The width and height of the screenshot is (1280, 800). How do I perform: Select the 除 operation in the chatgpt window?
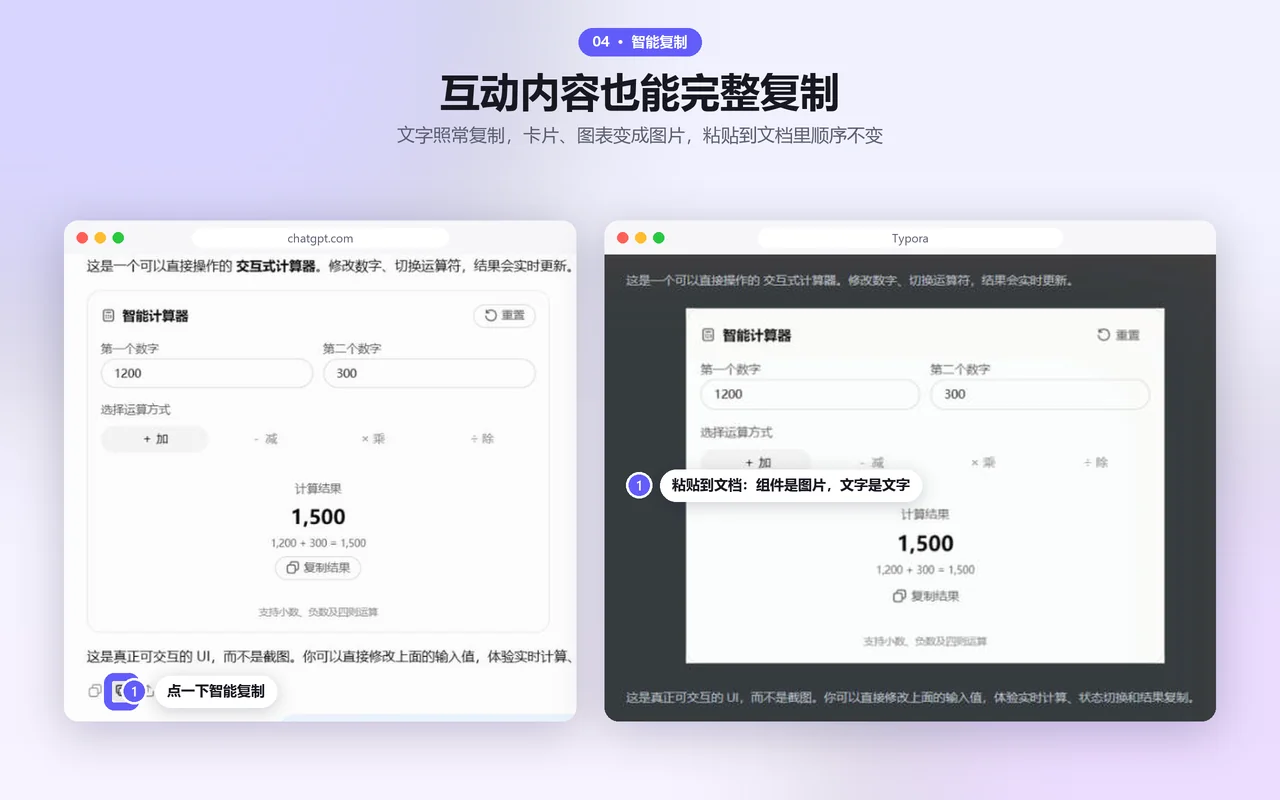[482, 439]
